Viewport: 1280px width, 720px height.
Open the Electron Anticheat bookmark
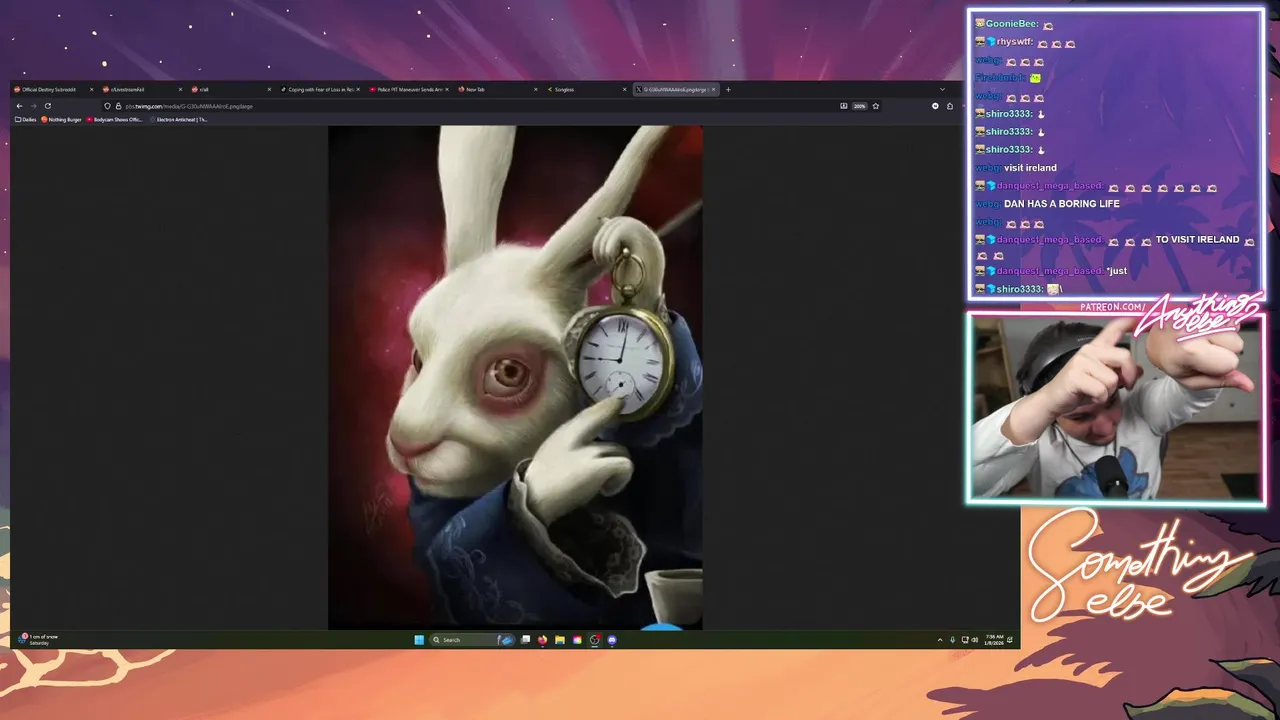(x=179, y=119)
